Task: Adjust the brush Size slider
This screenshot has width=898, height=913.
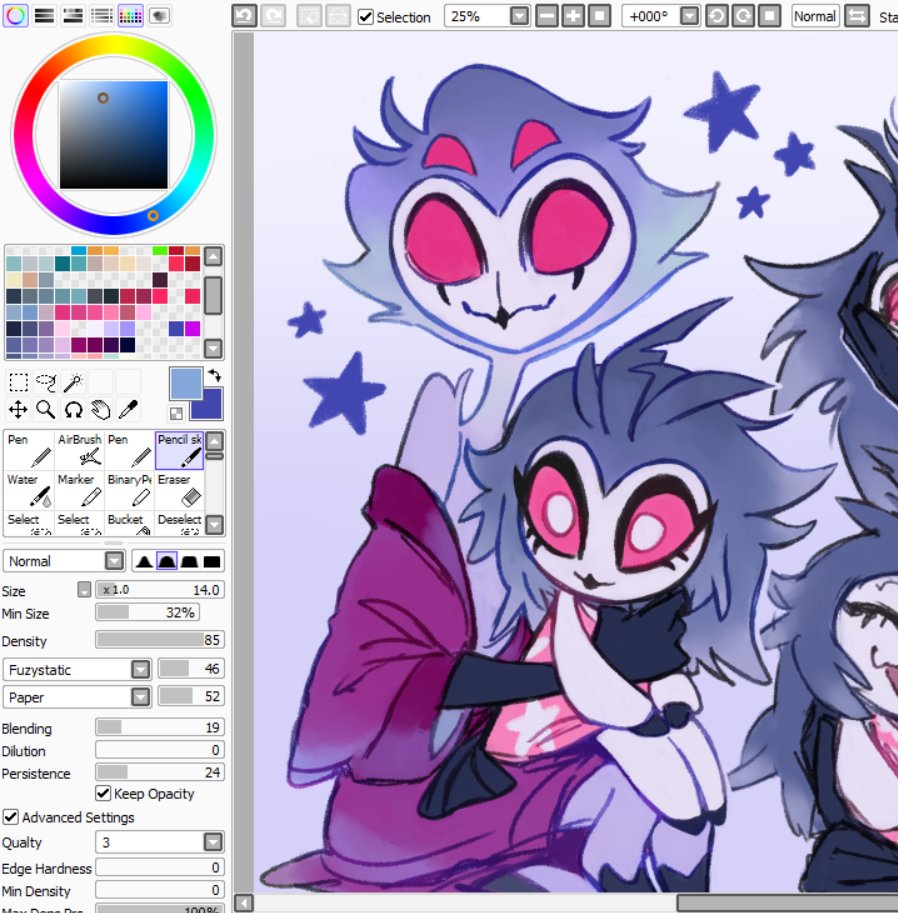Action: [160, 590]
